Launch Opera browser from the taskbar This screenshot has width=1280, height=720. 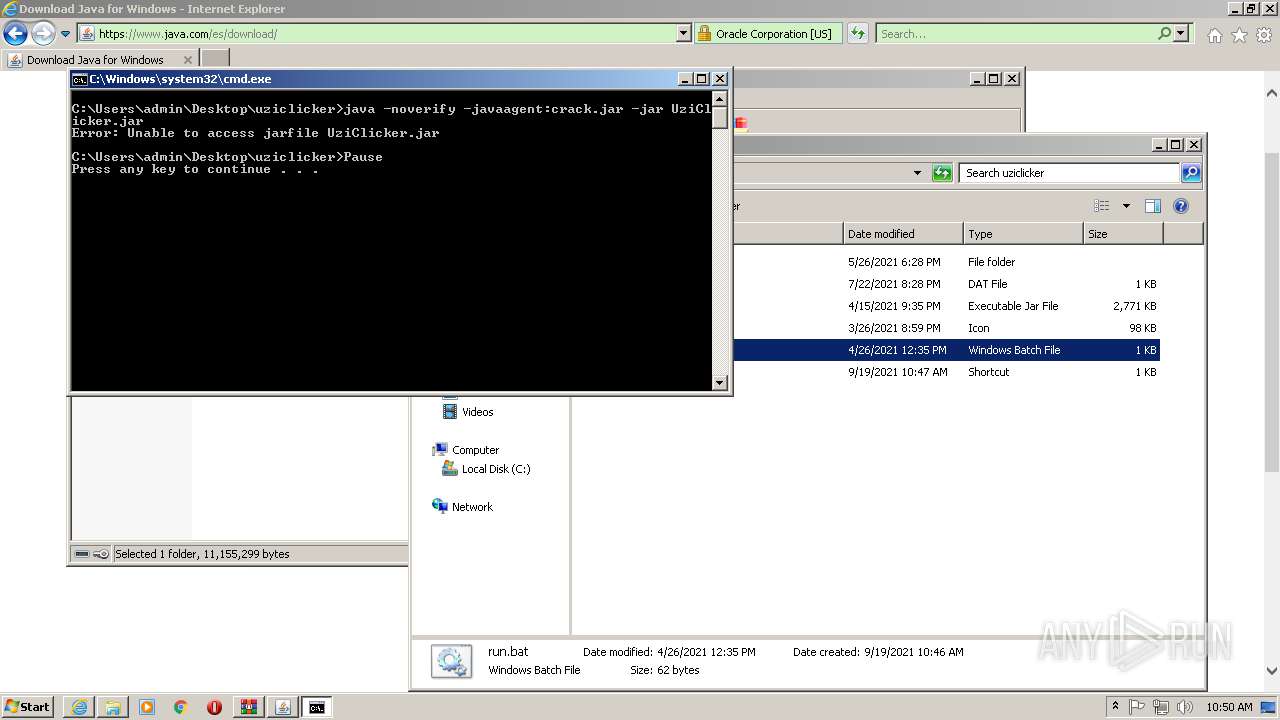point(214,707)
